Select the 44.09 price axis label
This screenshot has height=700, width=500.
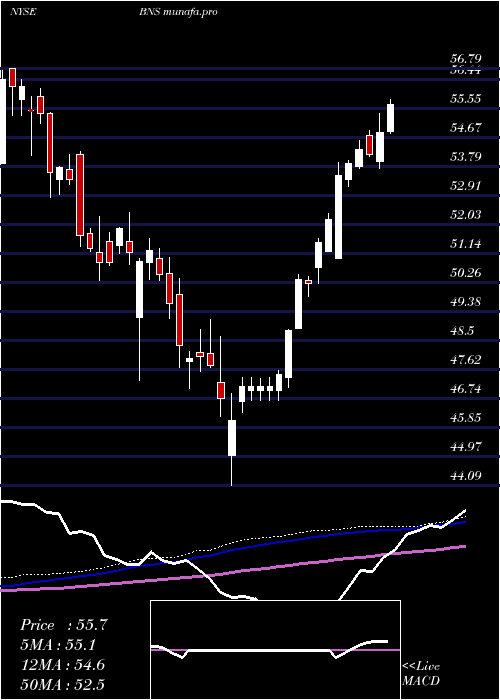[466, 476]
